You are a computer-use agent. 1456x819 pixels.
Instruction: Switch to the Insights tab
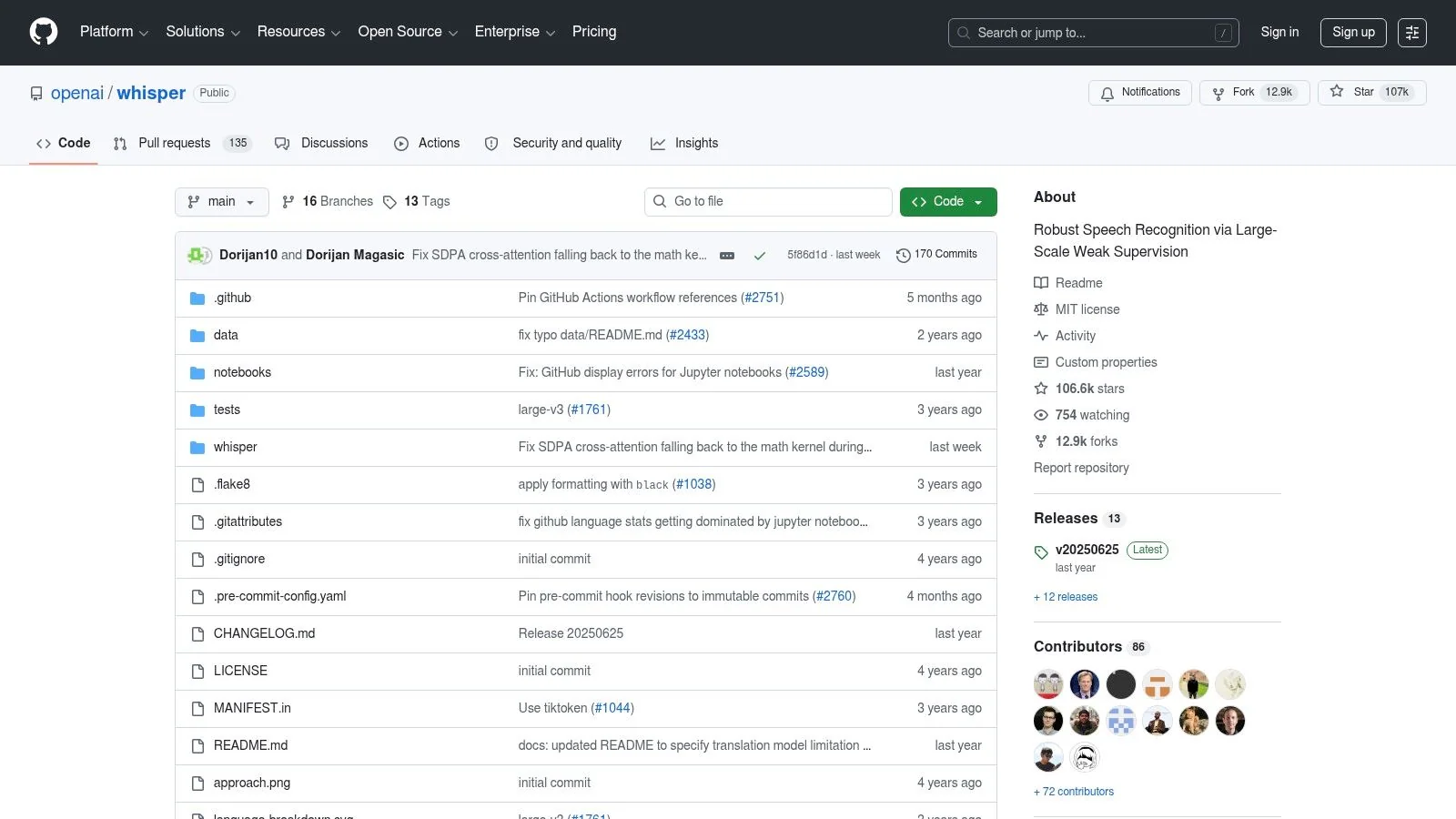[x=684, y=143]
